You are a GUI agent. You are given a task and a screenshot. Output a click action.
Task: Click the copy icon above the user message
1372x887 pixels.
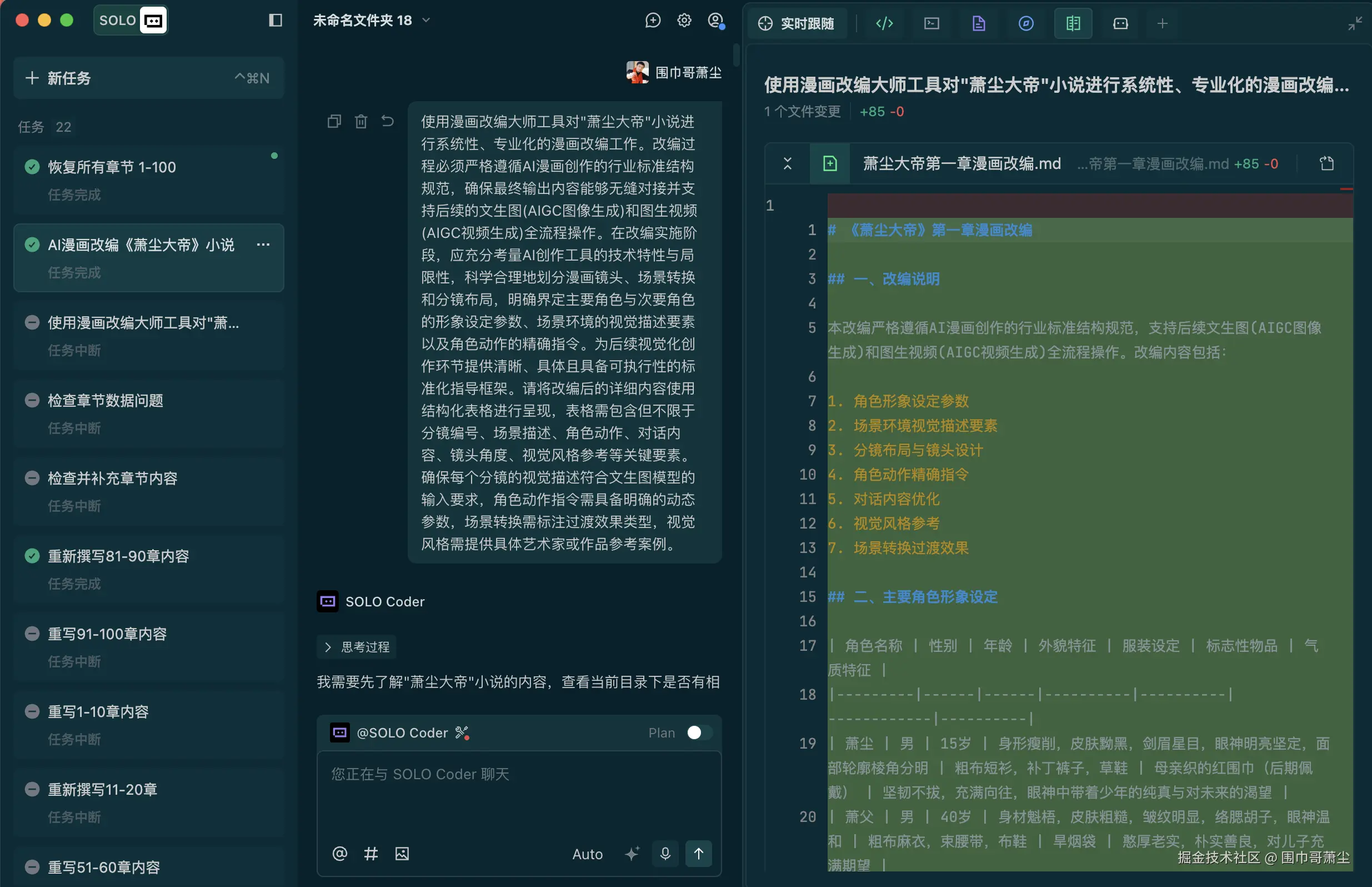[x=334, y=121]
